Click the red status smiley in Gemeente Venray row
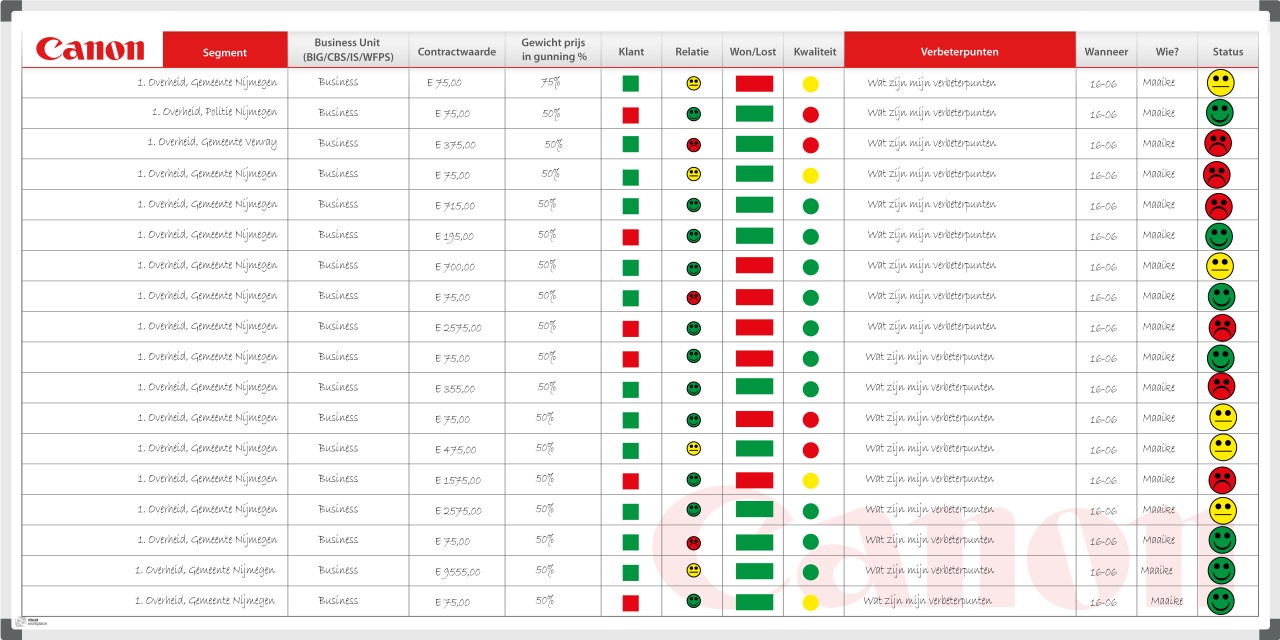Image resolution: width=1280 pixels, height=640 pixels. [1218, 143]
